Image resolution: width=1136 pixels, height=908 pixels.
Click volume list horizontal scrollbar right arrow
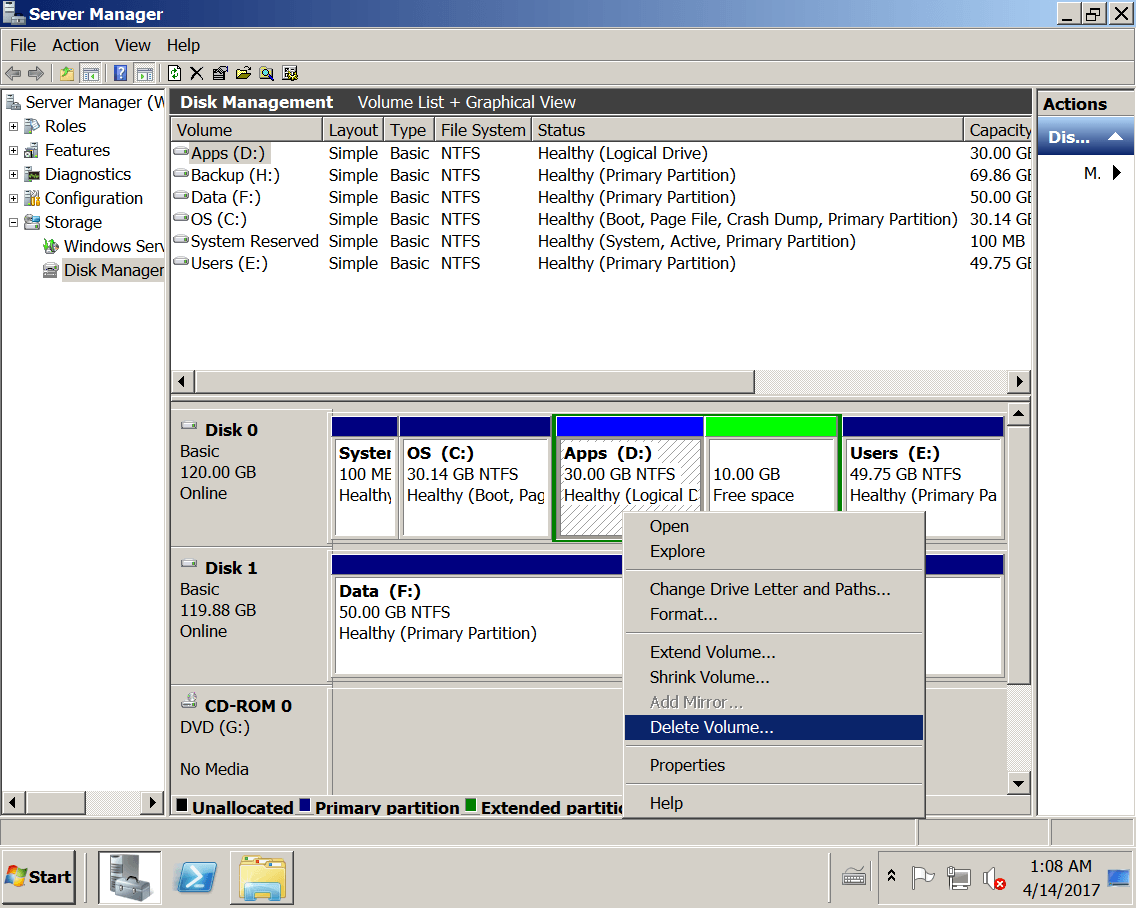pyautogui.click(x=1019, y=381)
